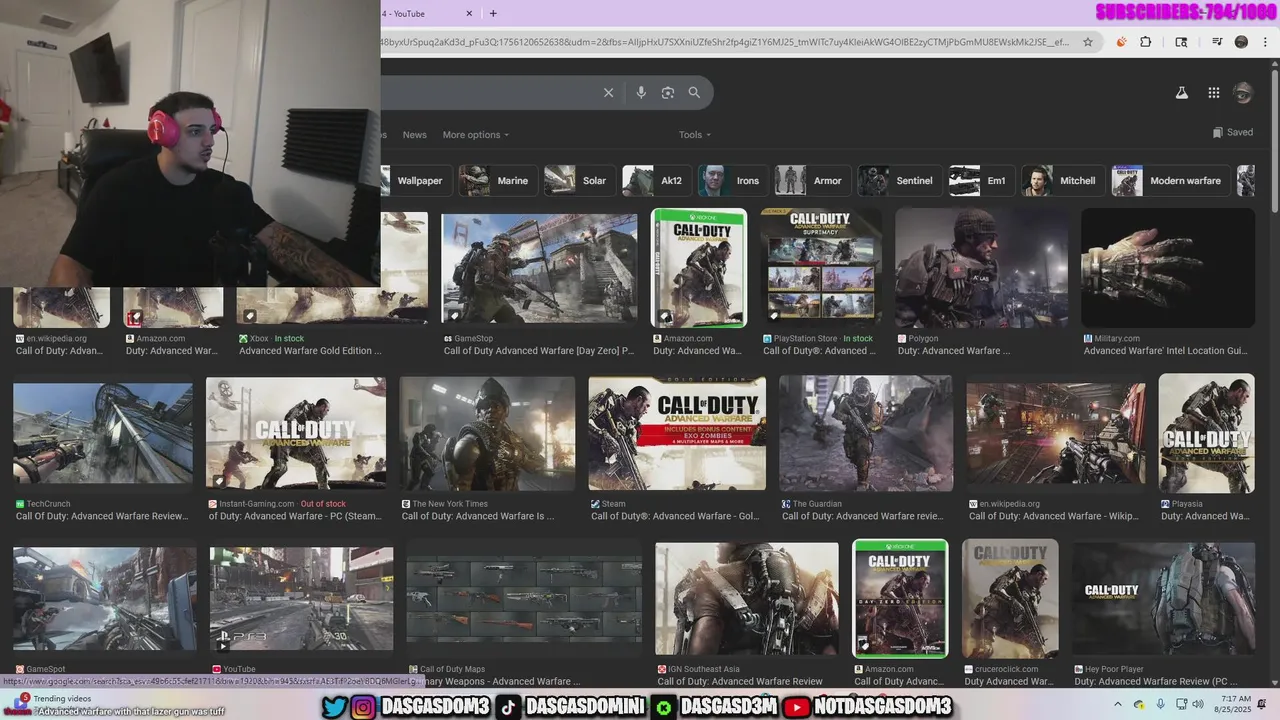Open a new browser tab
The width and height of the screenshot is (1280, 720).
tap(493, 13)
